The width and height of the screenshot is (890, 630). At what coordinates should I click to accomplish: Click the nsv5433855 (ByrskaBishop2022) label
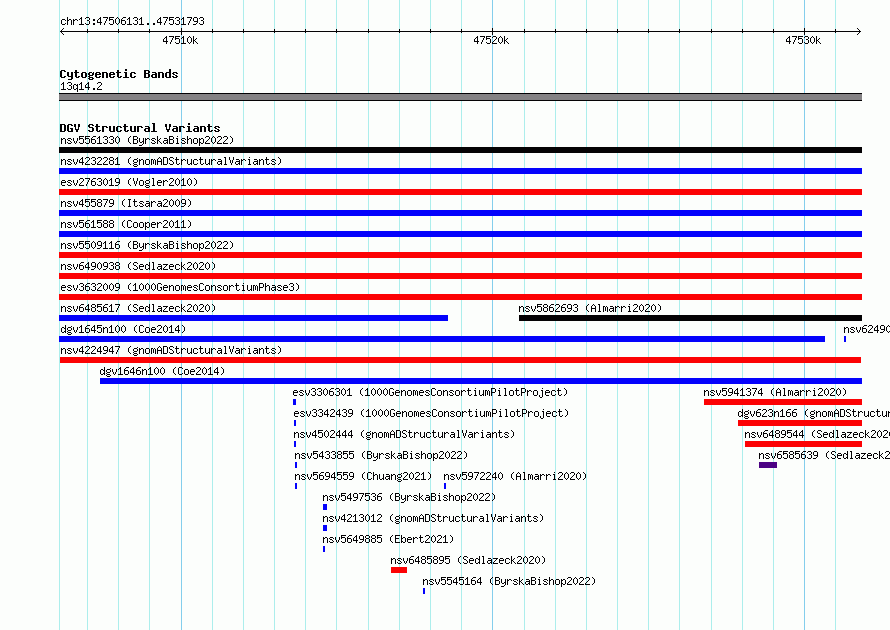(x=381, y=455)
